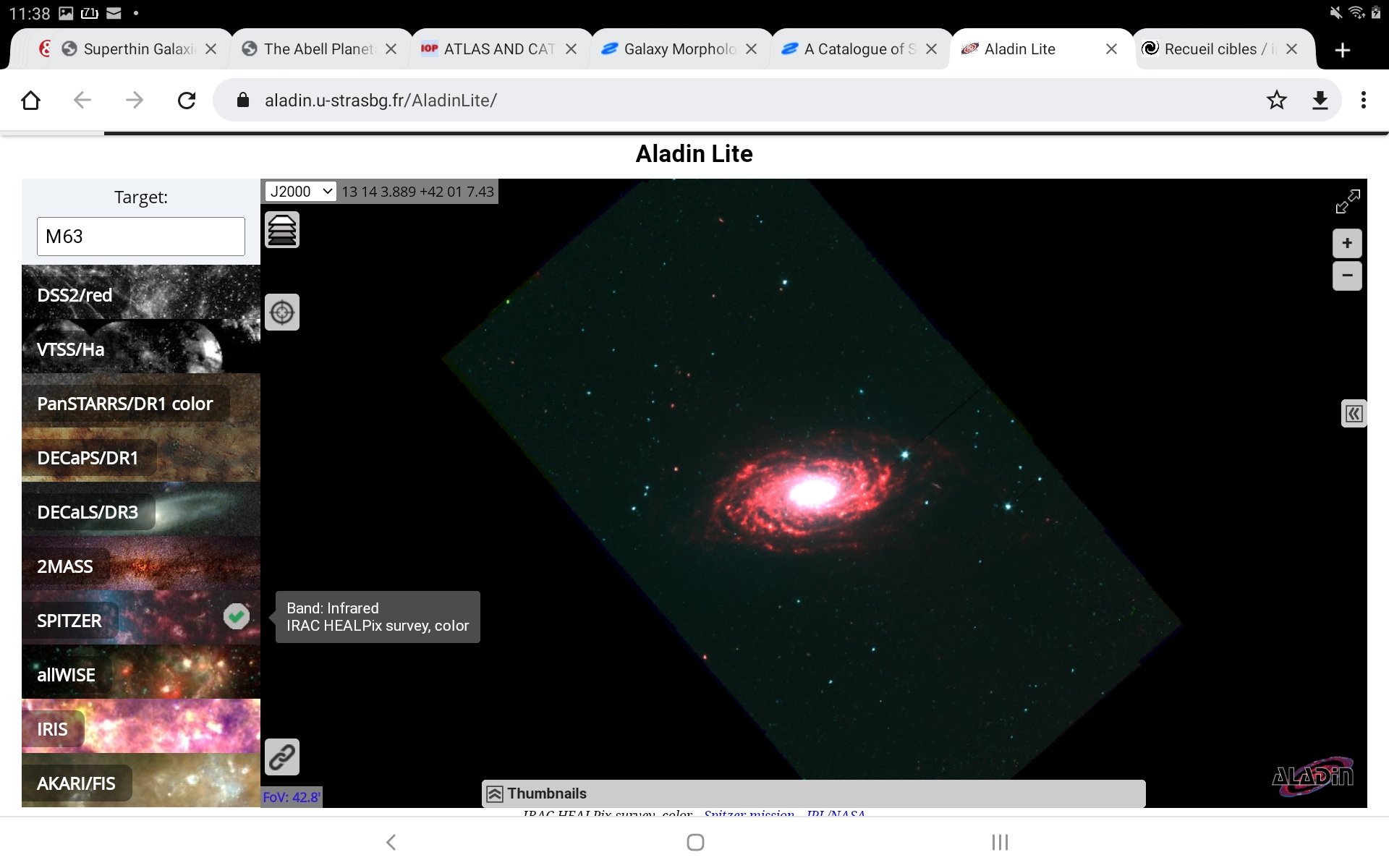The height and width of the screenshot is (868, 1389).
Task: Tap the Android back navigation button
Action: tap(391, 842)
